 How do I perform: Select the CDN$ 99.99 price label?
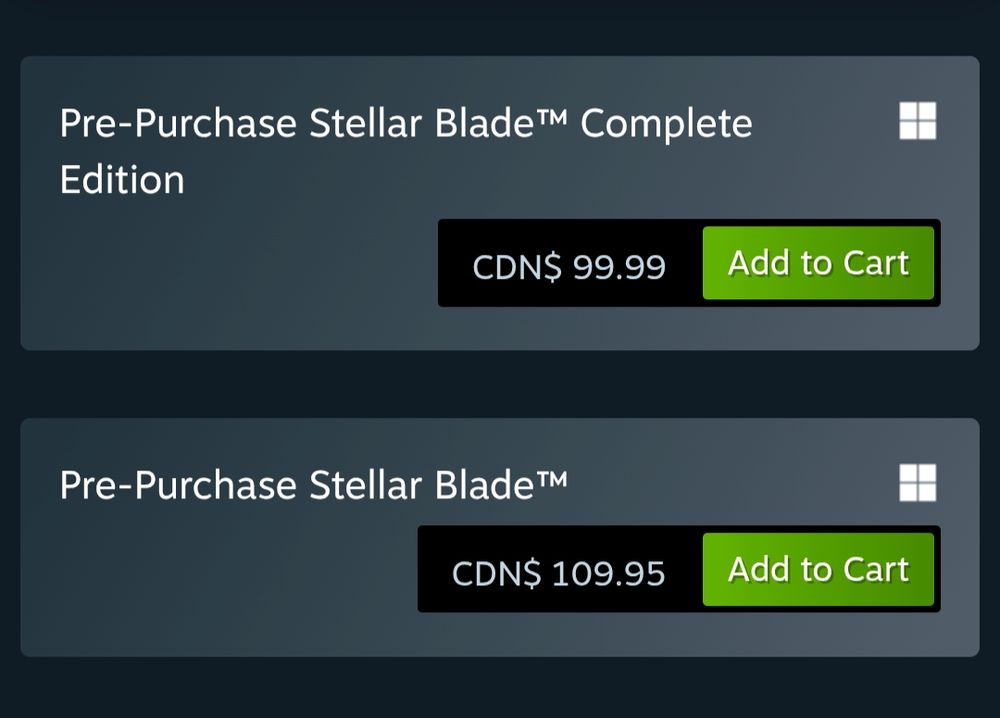569,266
